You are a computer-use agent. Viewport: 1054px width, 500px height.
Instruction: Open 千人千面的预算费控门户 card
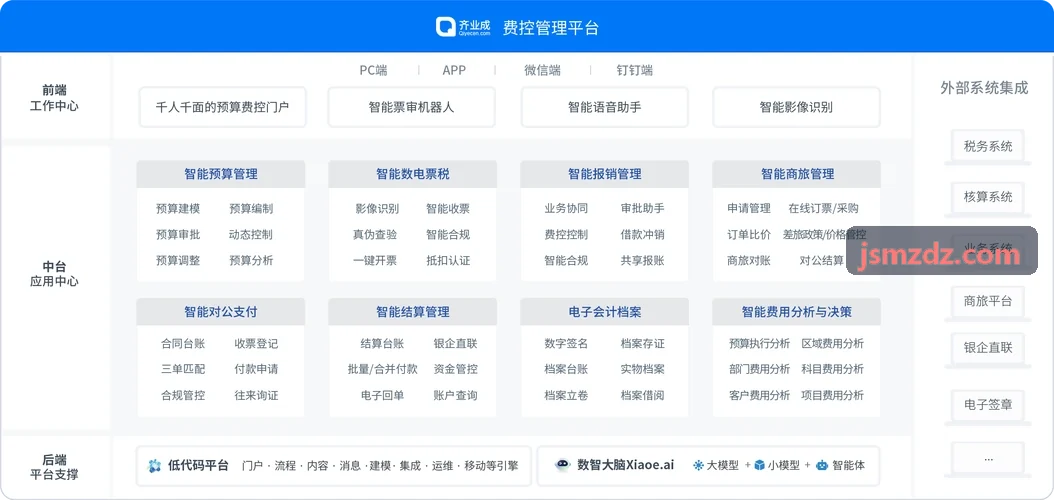(x=222, y=107)
